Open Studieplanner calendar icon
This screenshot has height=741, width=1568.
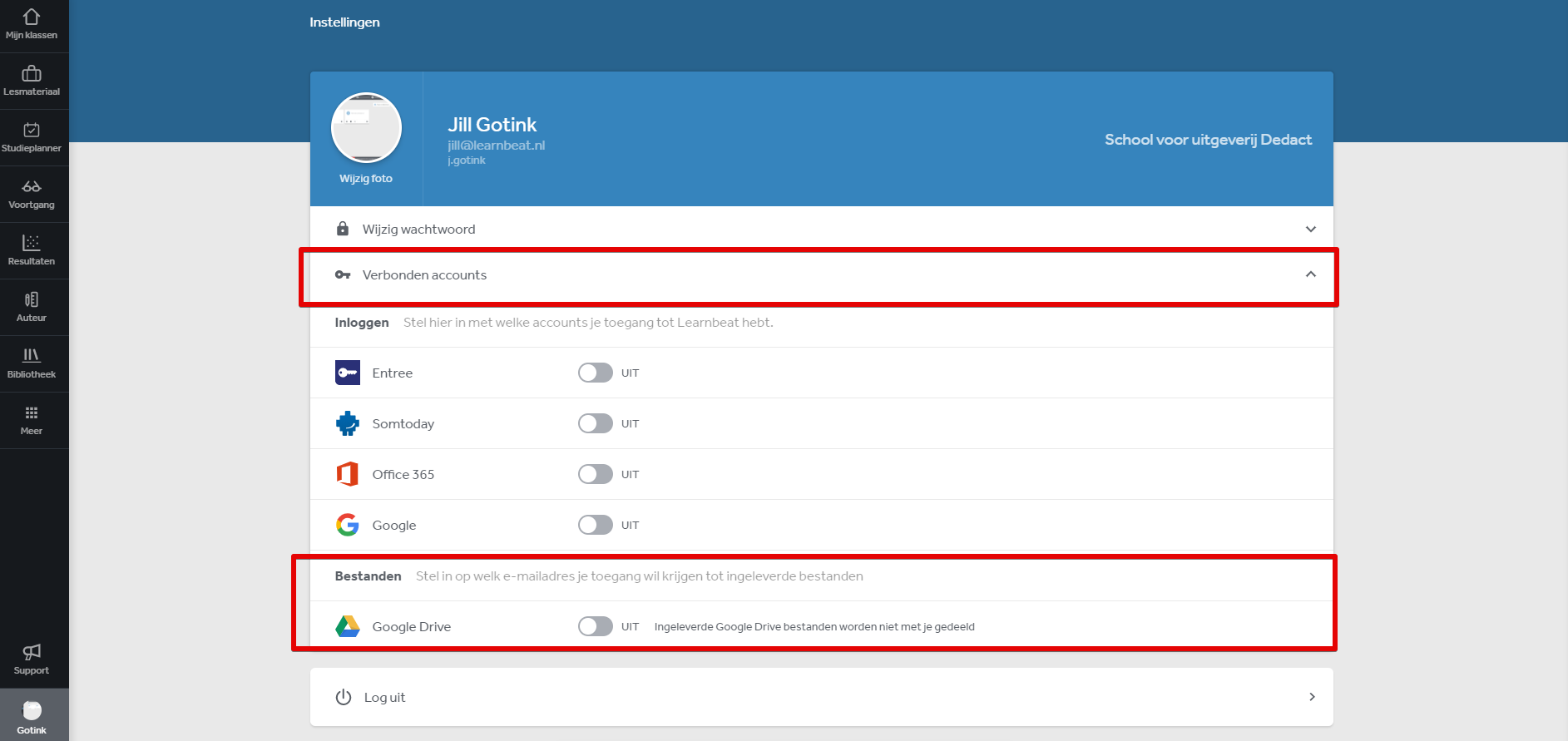click(x=32, y=130)
